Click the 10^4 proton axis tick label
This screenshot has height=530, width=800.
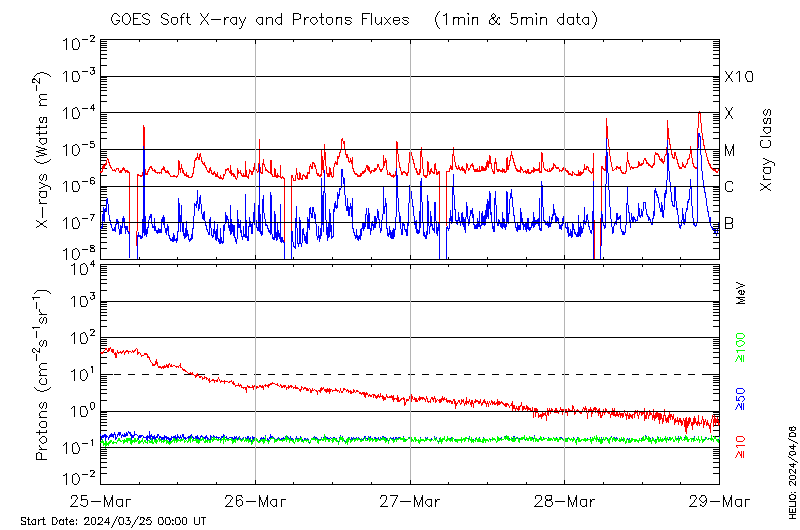(81, 266)
